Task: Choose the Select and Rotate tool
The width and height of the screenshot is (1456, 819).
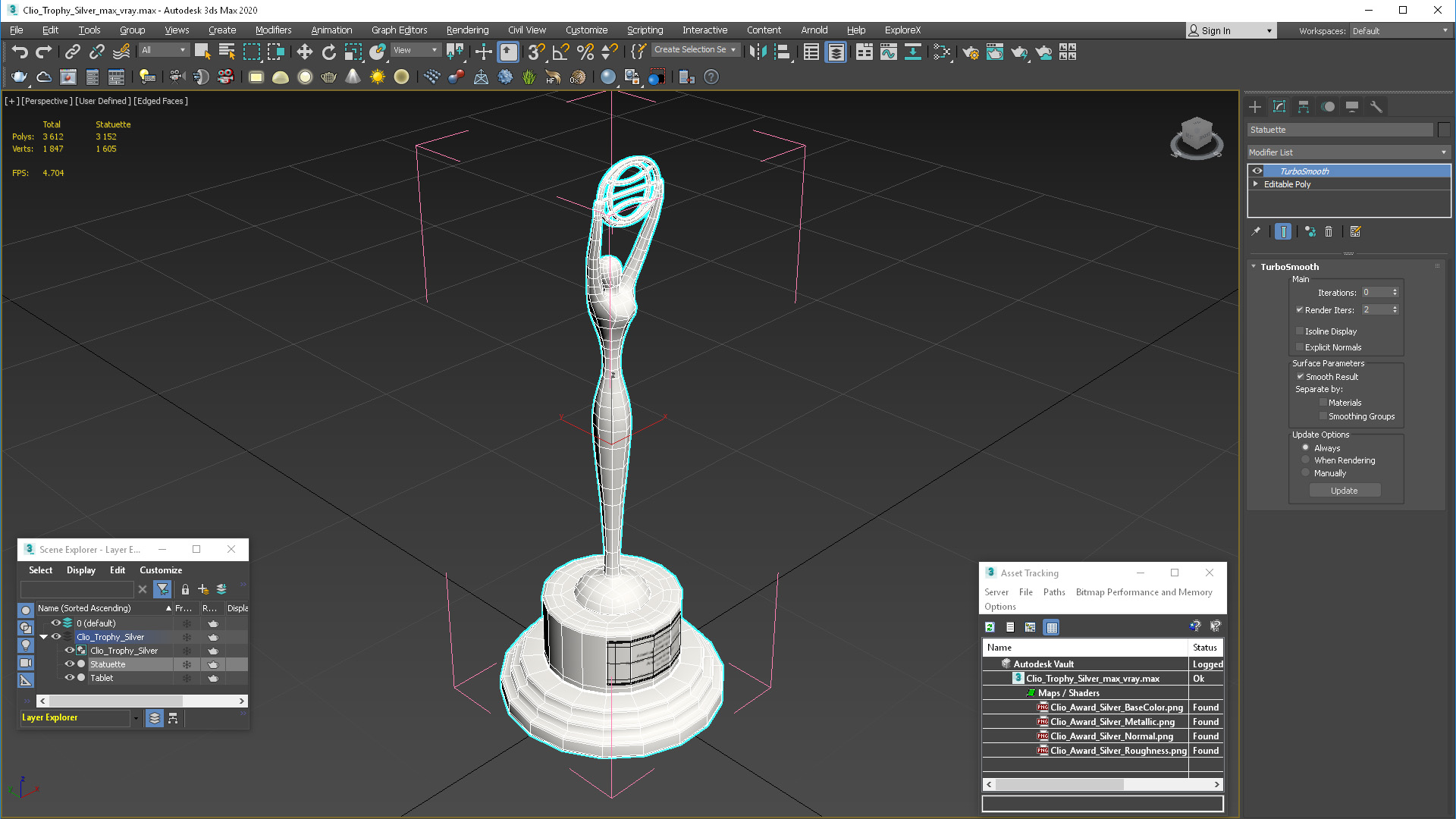Action: [x=328, y=52]
